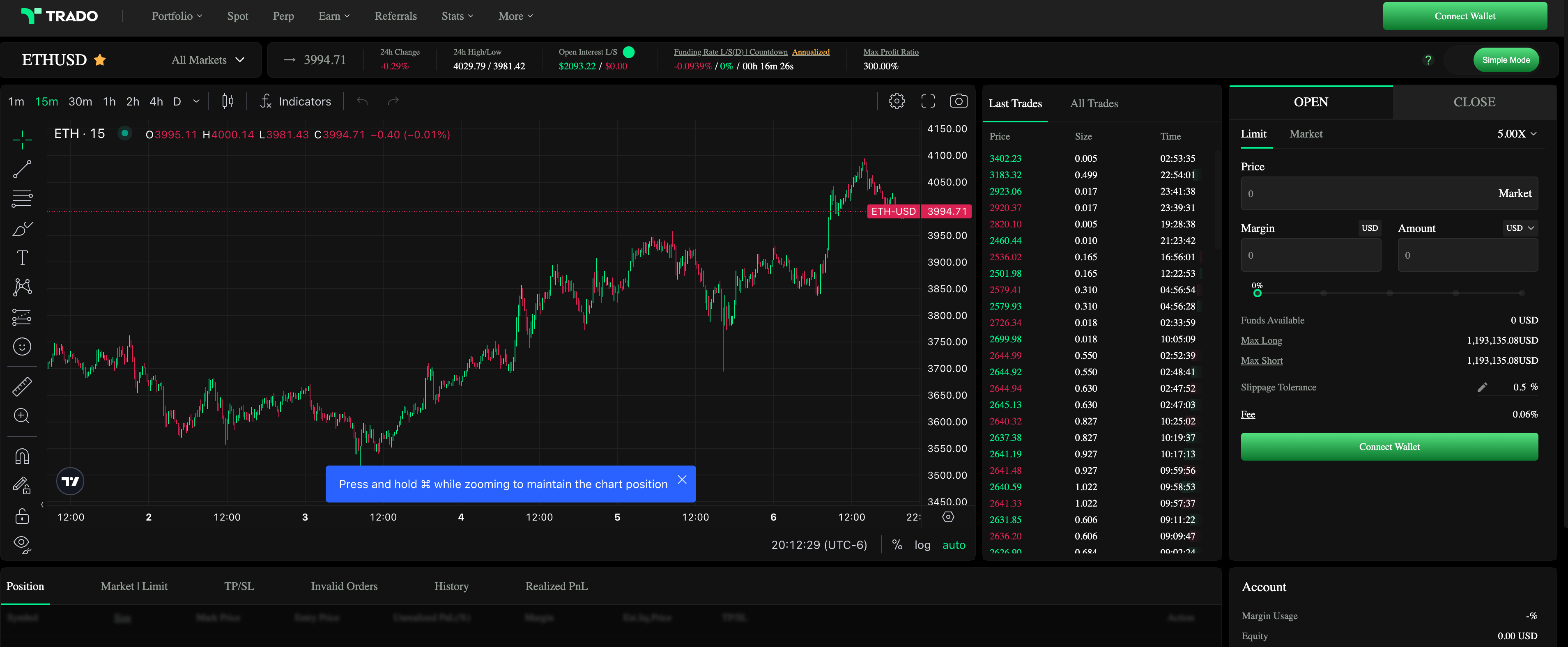The image size is (1568, 647).
Task: Select the trend line drawing tool
Action: [x=23, y=169]
